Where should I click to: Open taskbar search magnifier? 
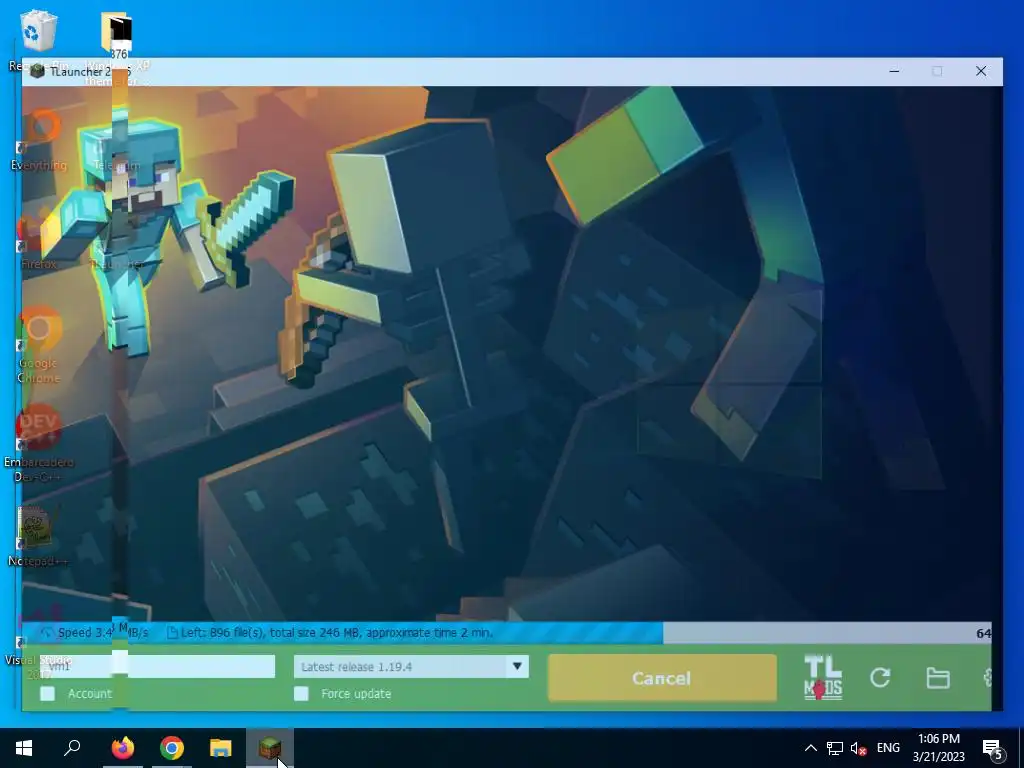pos(72,748)
